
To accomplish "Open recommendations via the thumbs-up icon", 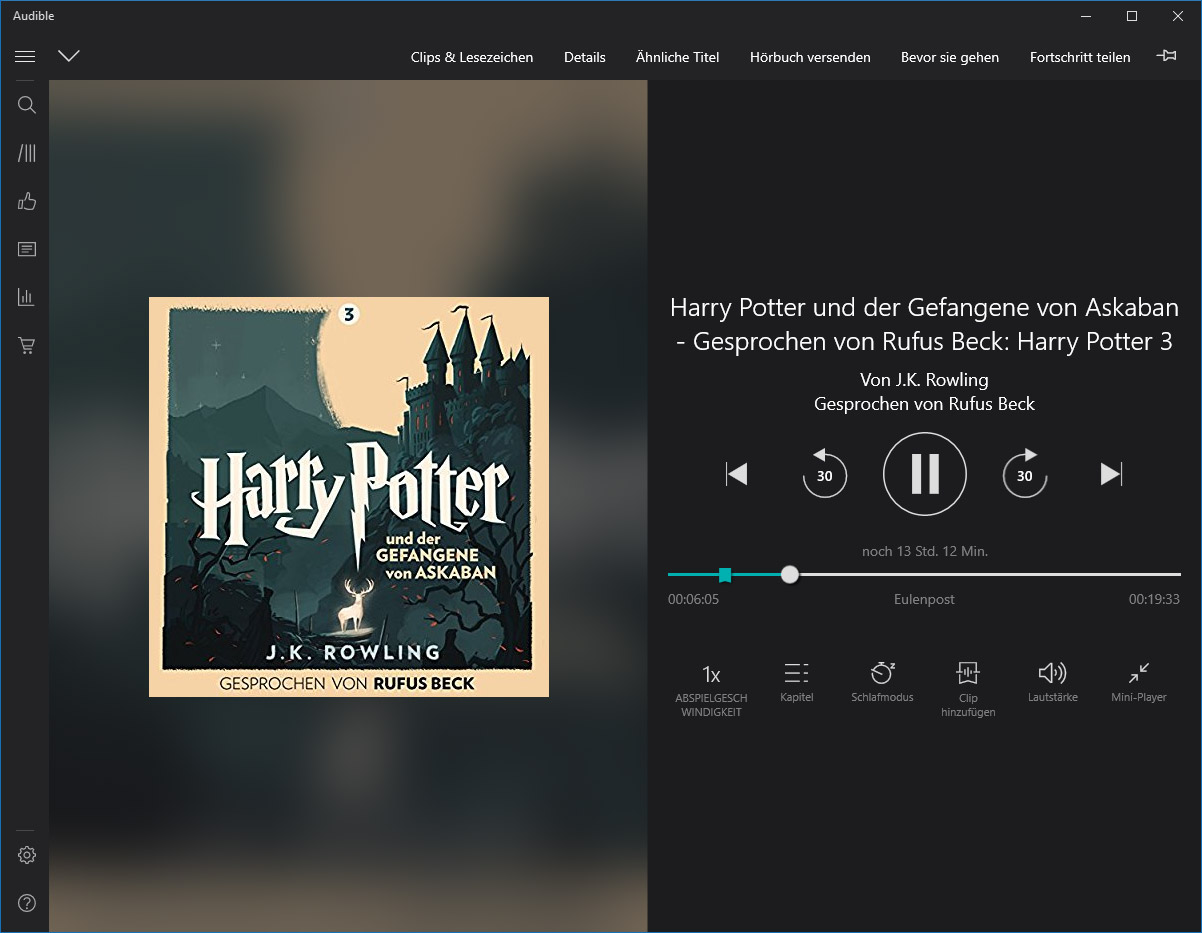I will 27,201.
